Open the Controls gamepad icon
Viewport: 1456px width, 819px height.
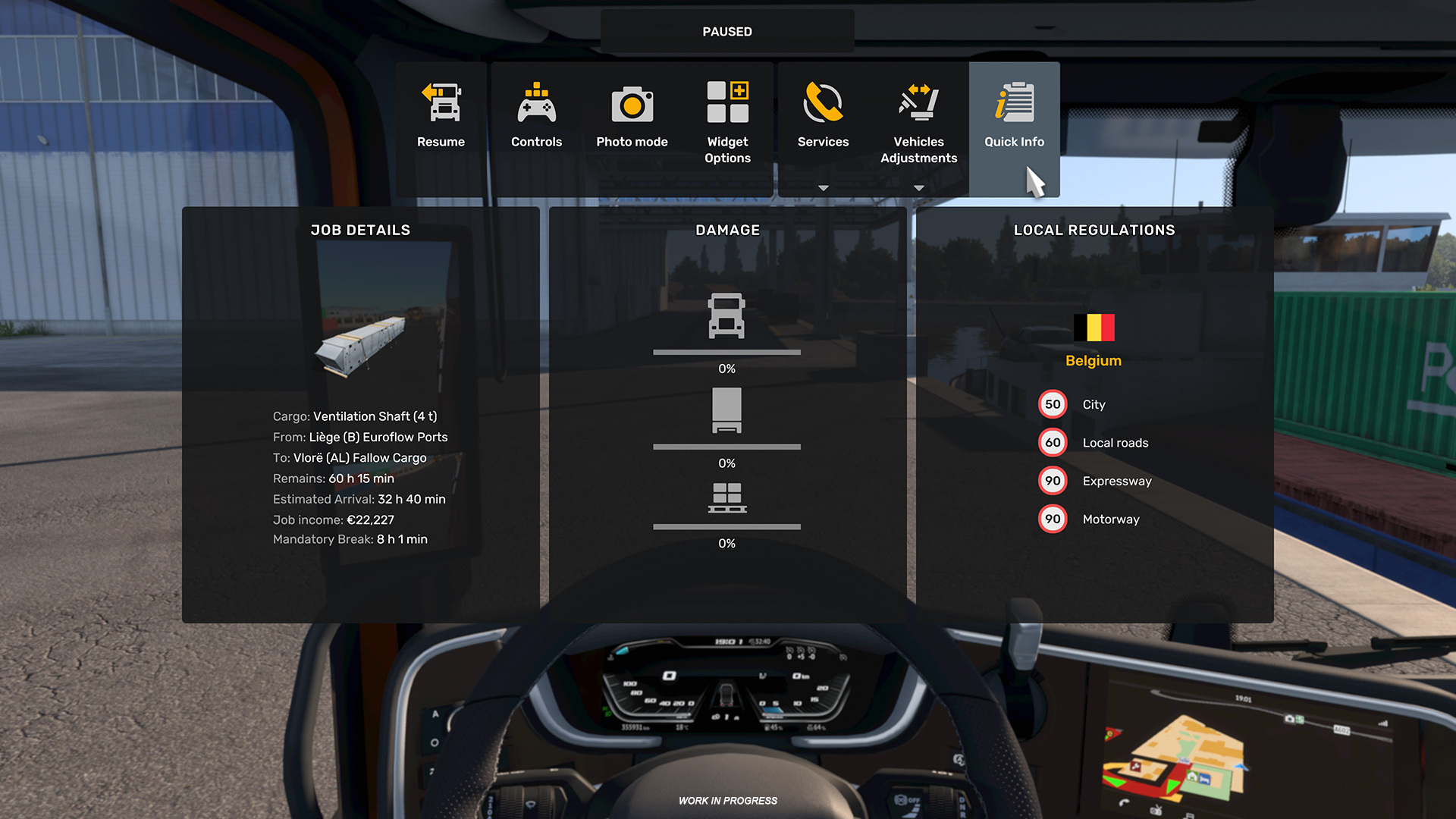537,102
